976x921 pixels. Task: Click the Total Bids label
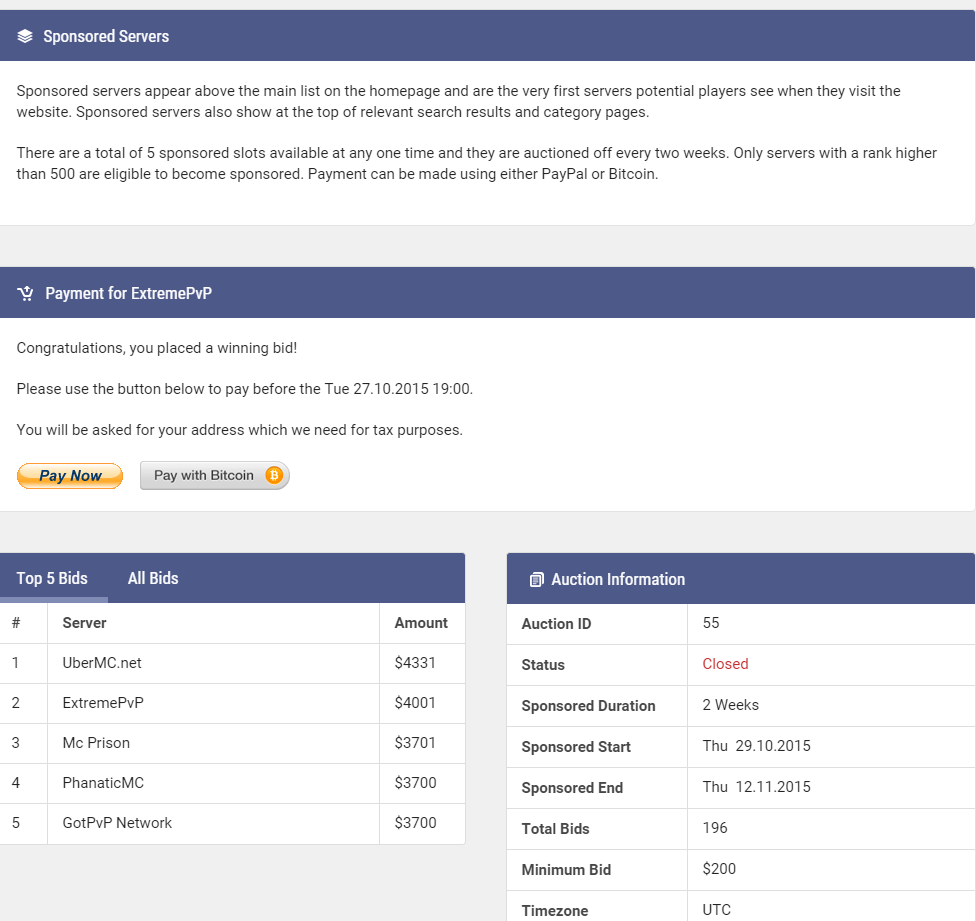[x=555, y=830]
